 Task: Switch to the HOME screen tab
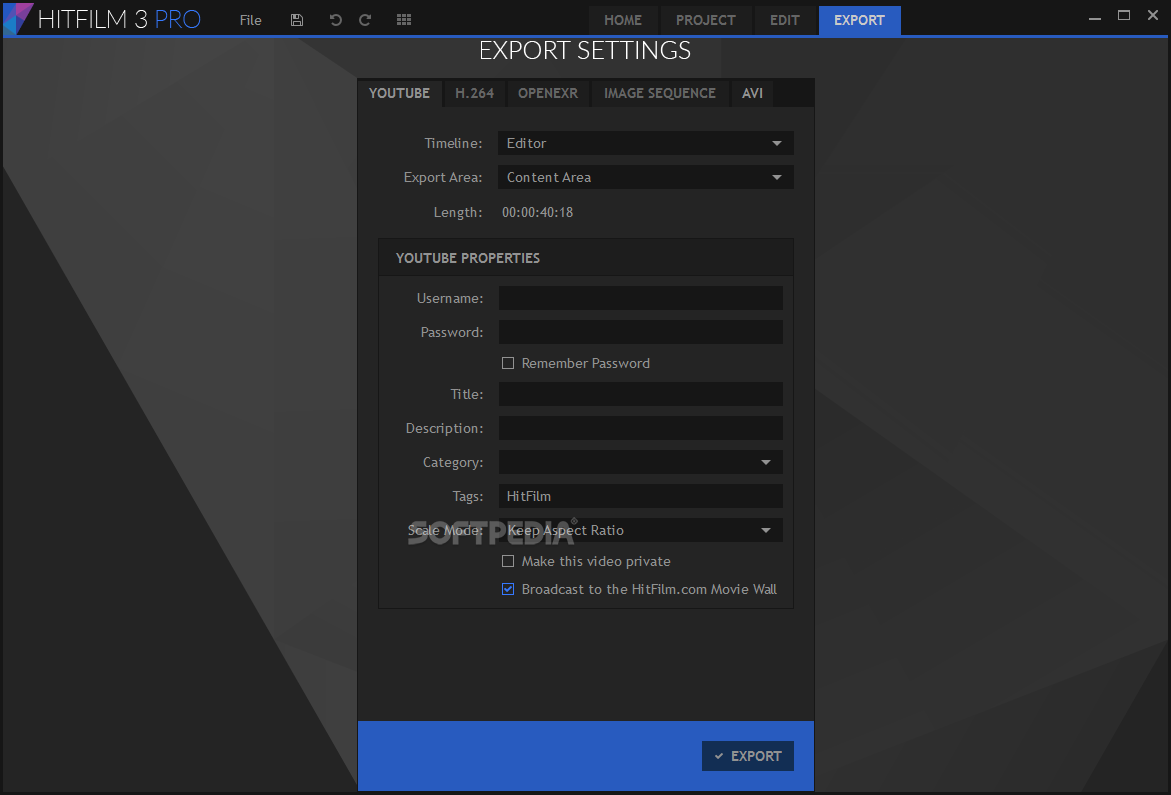pyautogui.click(x=623, y=20)
